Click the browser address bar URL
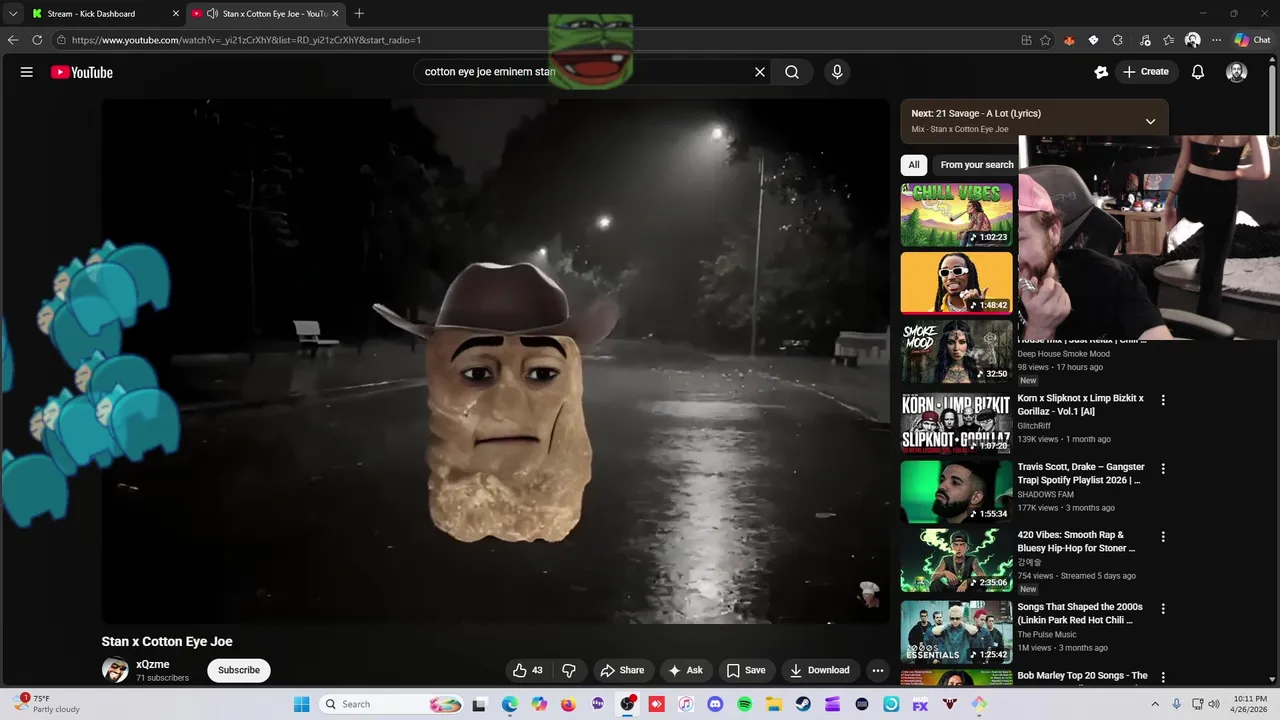Image resolution: width=1280 pixels, height=720 pixels. coord(246,40)
